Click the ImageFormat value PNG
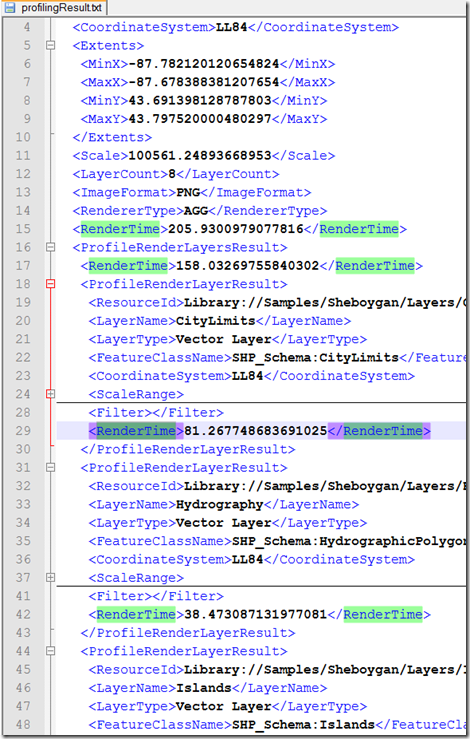This screenshot has height=739, width=470. [188, 193]
